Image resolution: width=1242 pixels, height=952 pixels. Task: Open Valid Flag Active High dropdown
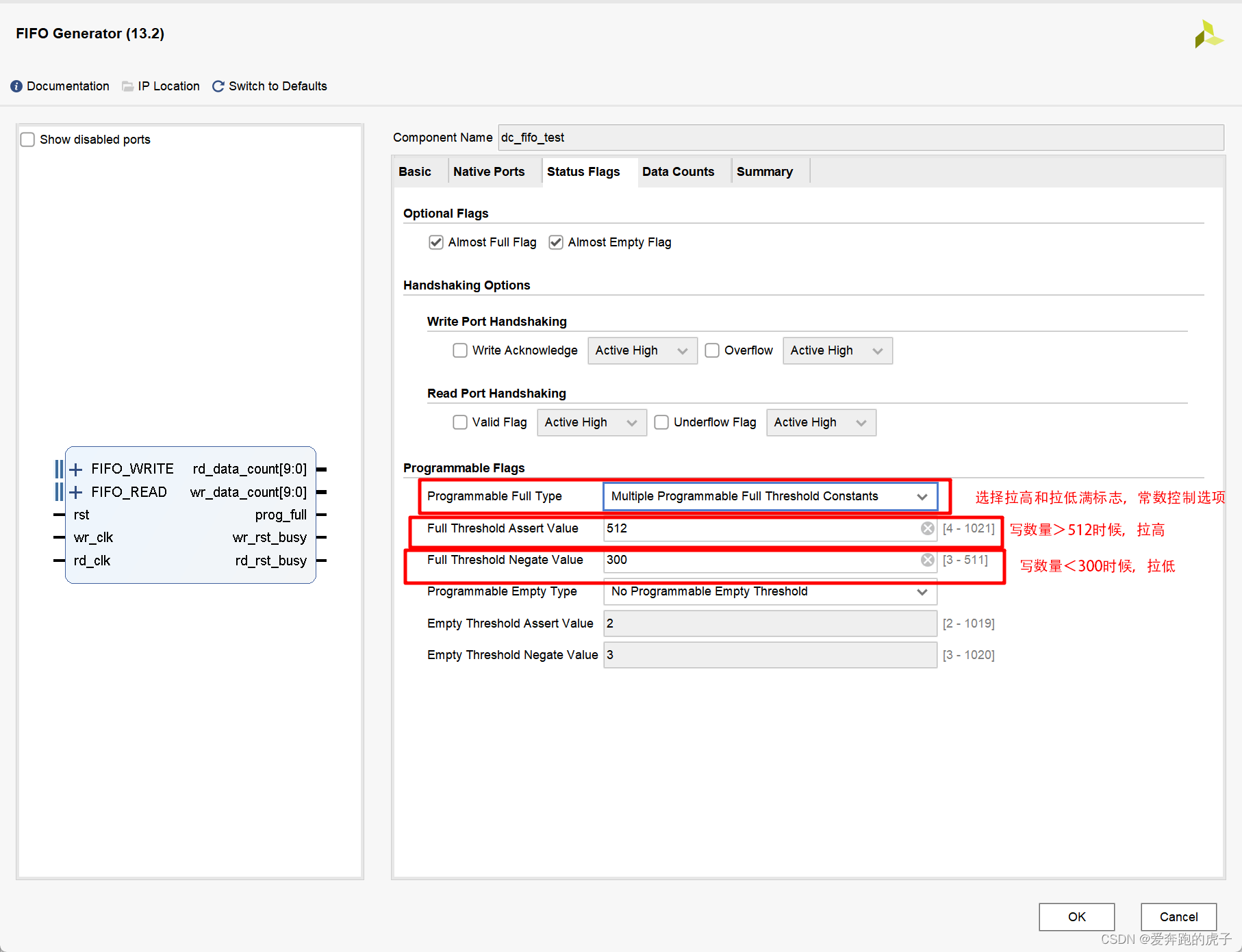[592, 422]
